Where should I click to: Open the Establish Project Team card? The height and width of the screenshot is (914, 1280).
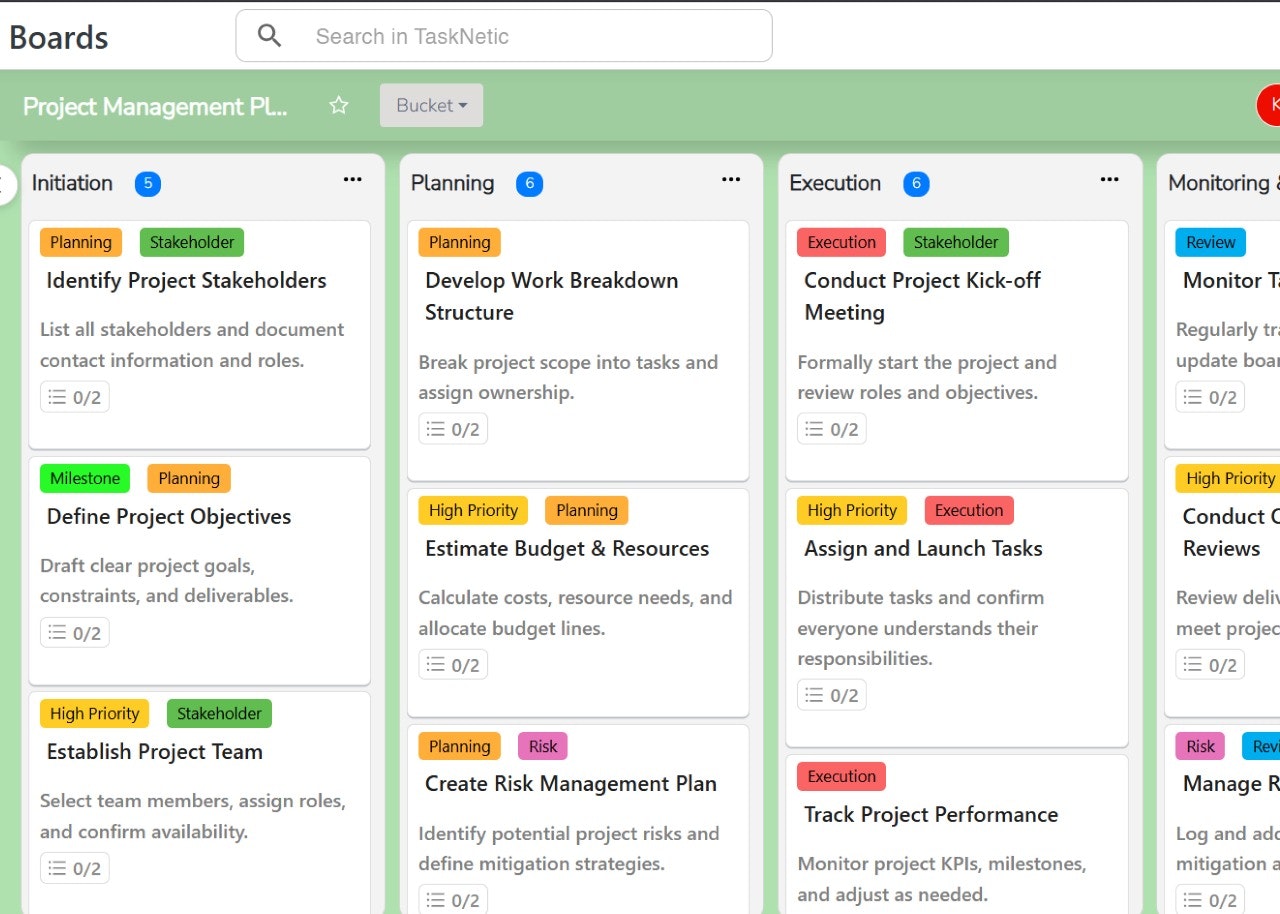tap(155, 752)
